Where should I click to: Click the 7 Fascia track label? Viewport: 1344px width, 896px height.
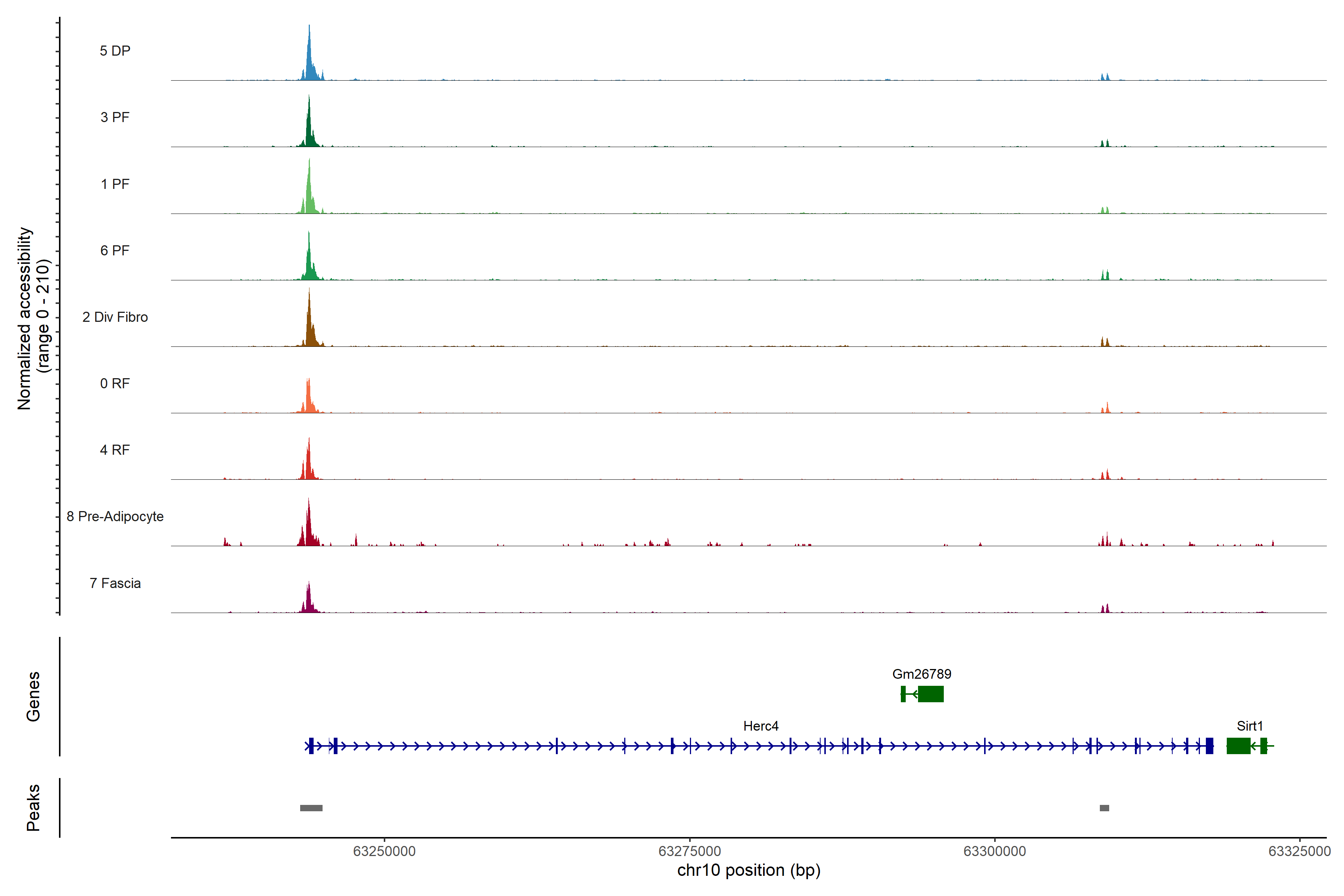tap(115, 583)
